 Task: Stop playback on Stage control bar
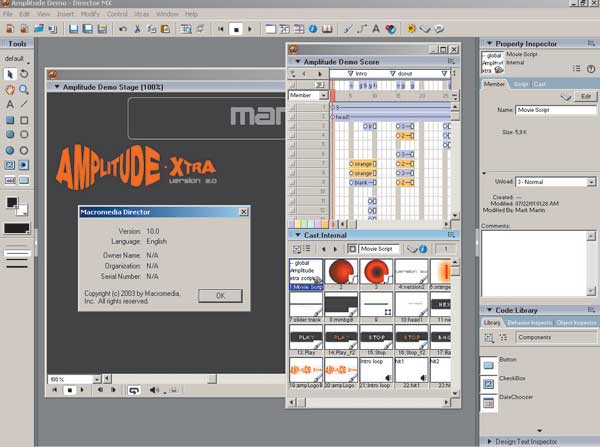tap(70, 390)
